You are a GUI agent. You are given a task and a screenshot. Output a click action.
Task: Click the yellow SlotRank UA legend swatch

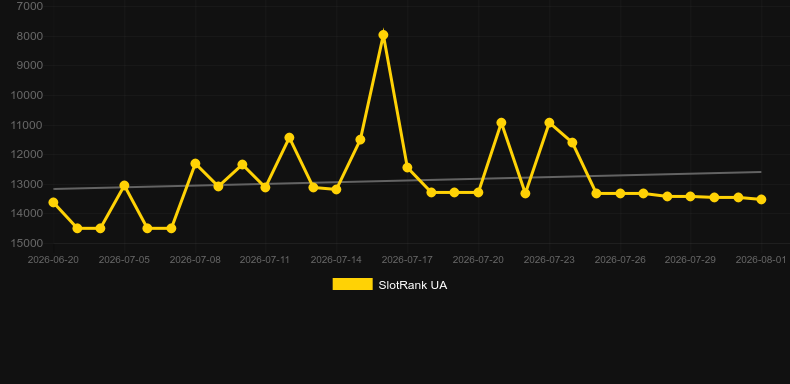pos(353,284)
